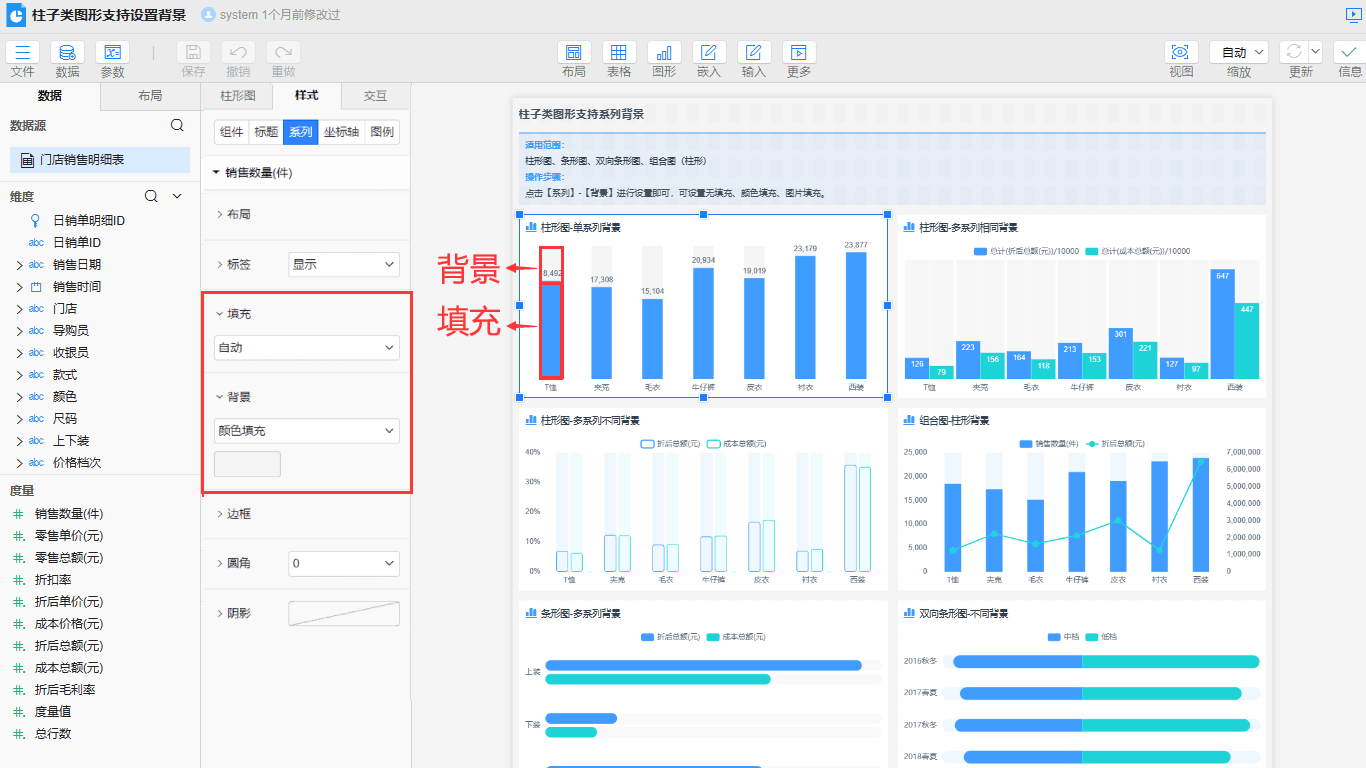1366x768 pixels.
Task: Open the 文件 (File) menu icon
Action: click(x=22, y=53)
